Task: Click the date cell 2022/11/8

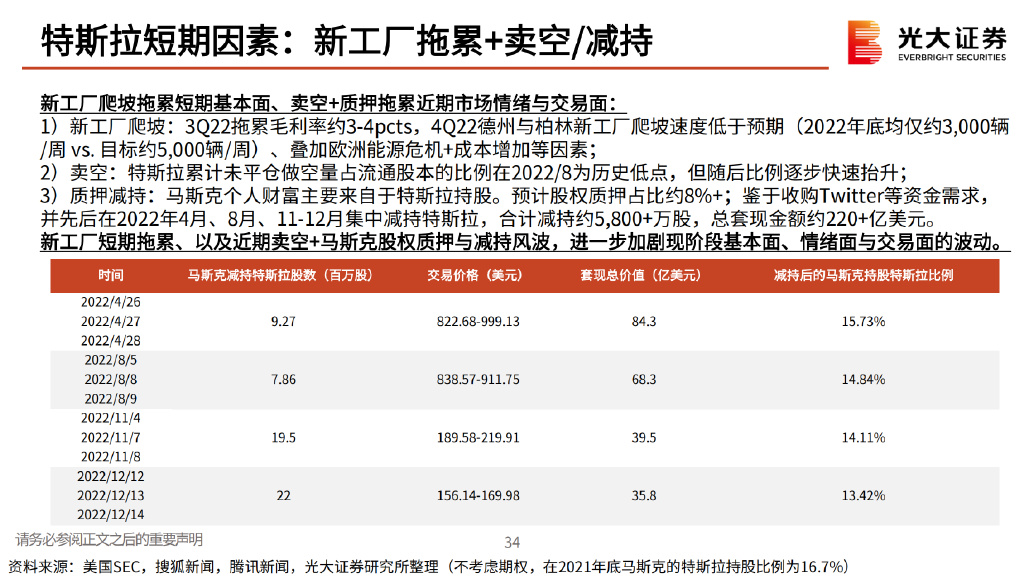Action: (110, 457)
